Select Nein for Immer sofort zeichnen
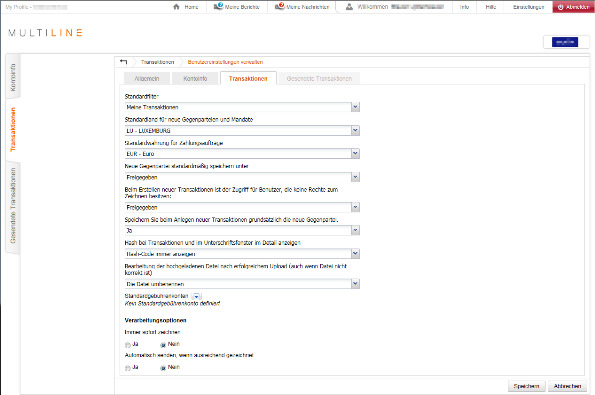 tap(163, 345)
